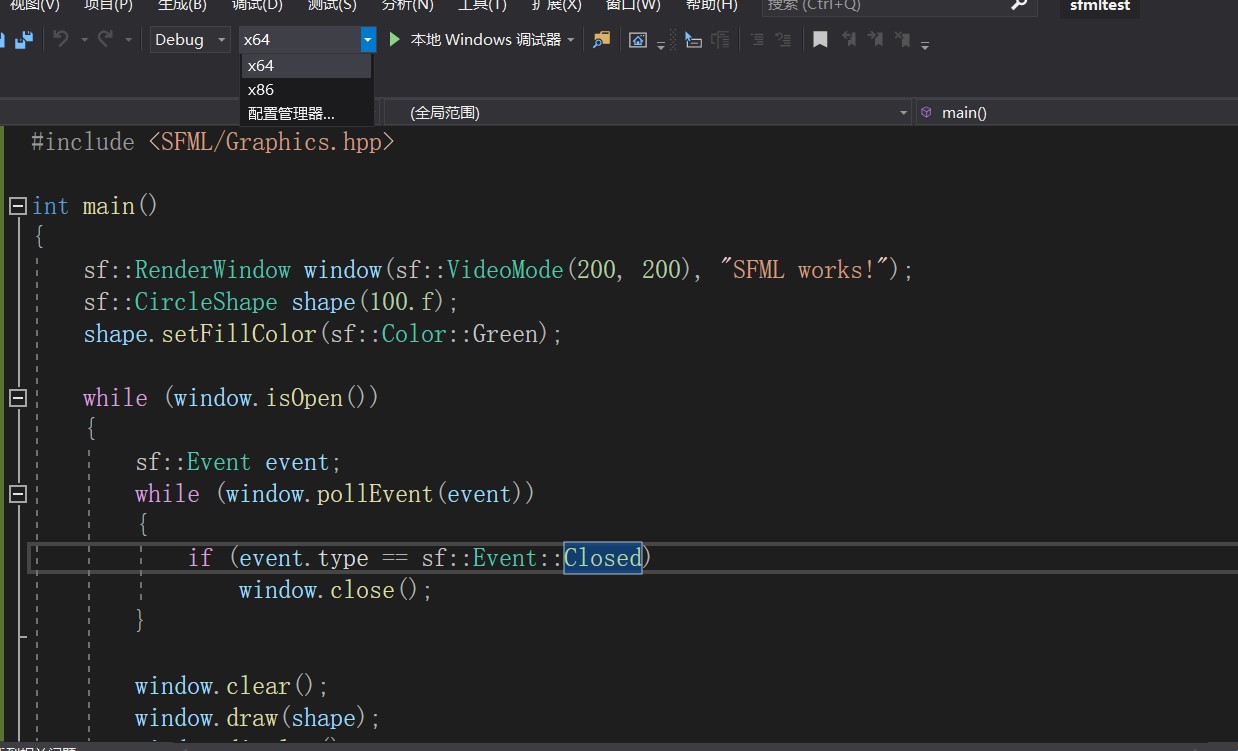
Task: Click the CircleShape type name
Action: point(206,302)
